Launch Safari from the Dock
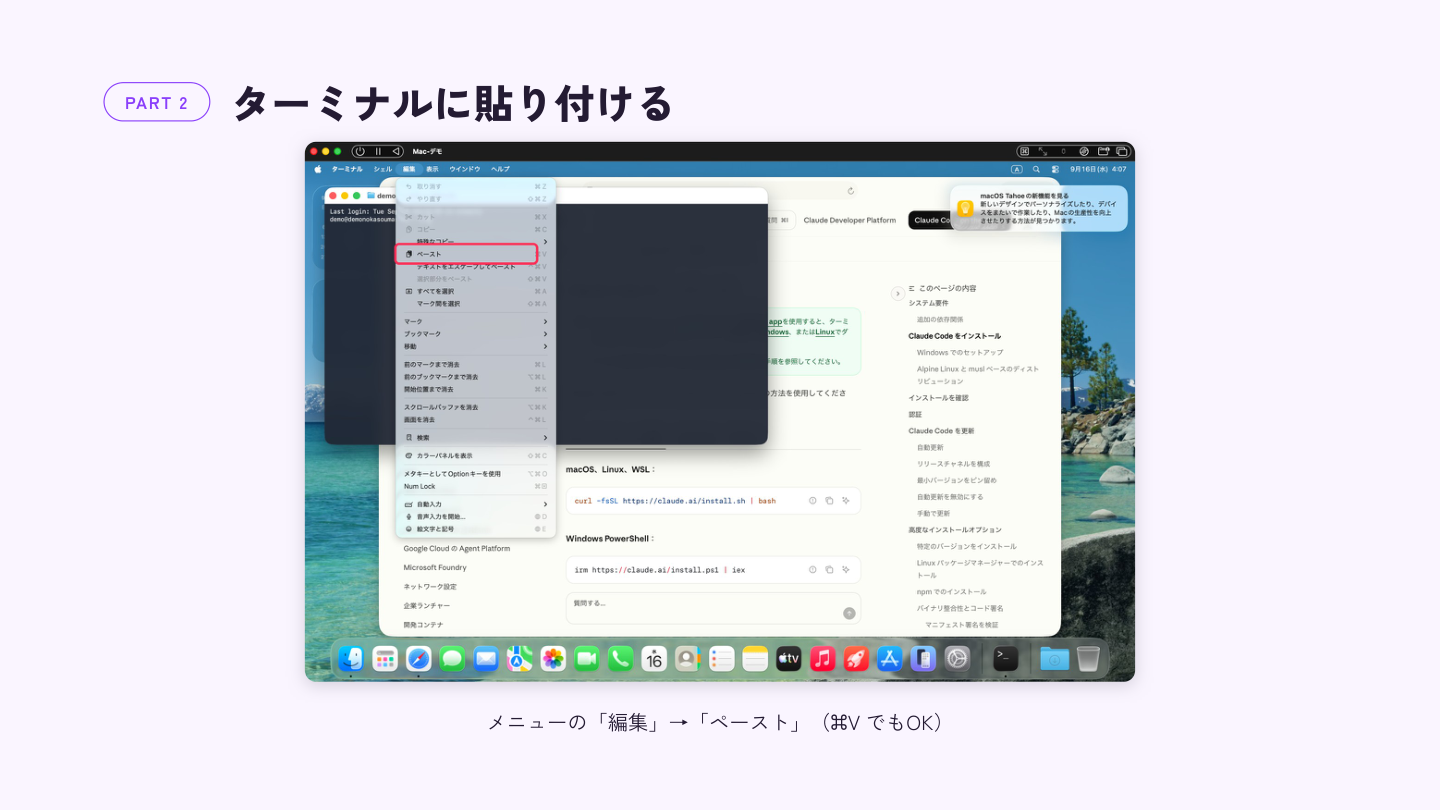 point(419,658)
